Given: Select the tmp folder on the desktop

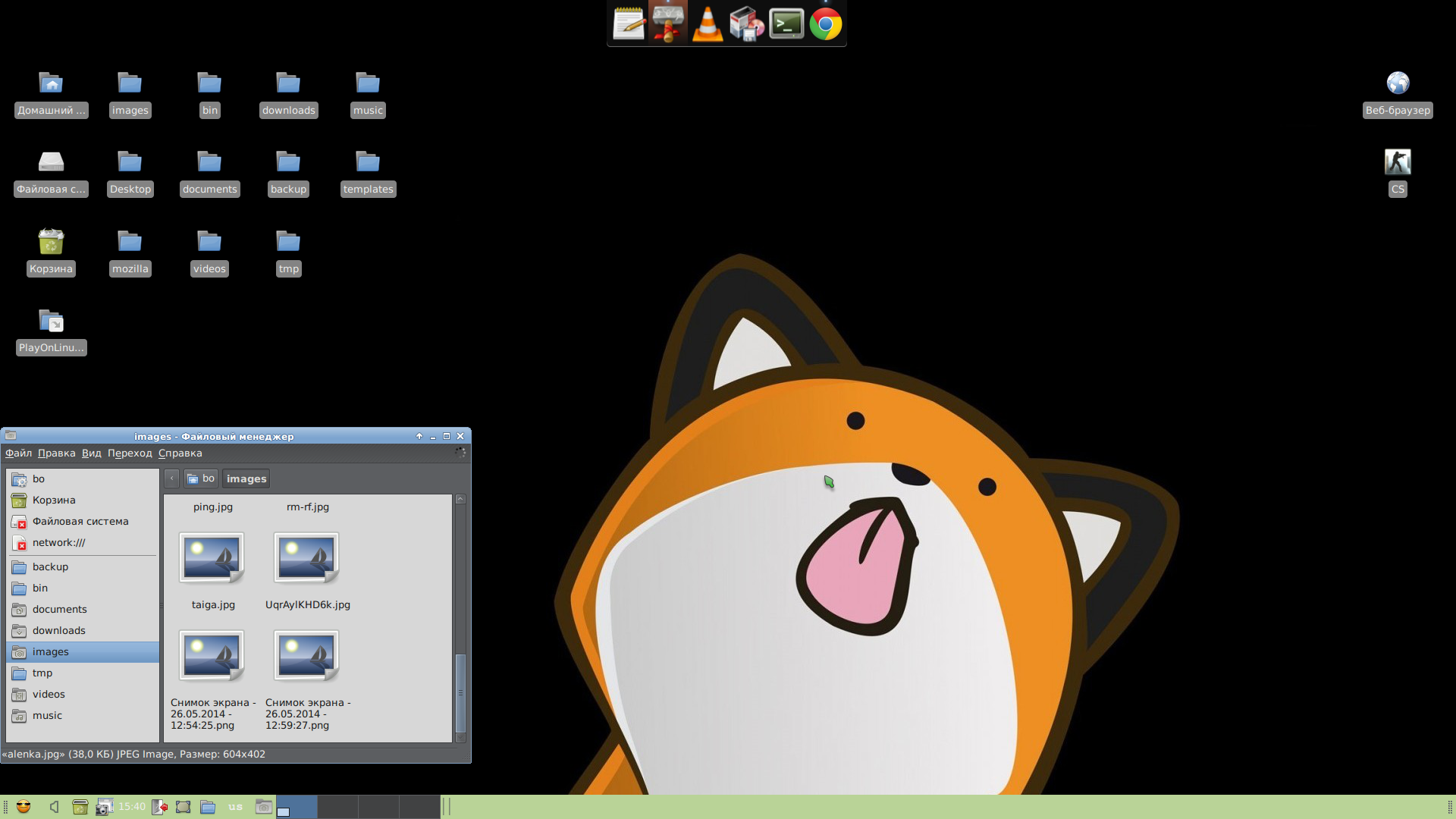Looking at the screenshot, I should (288, 253).
